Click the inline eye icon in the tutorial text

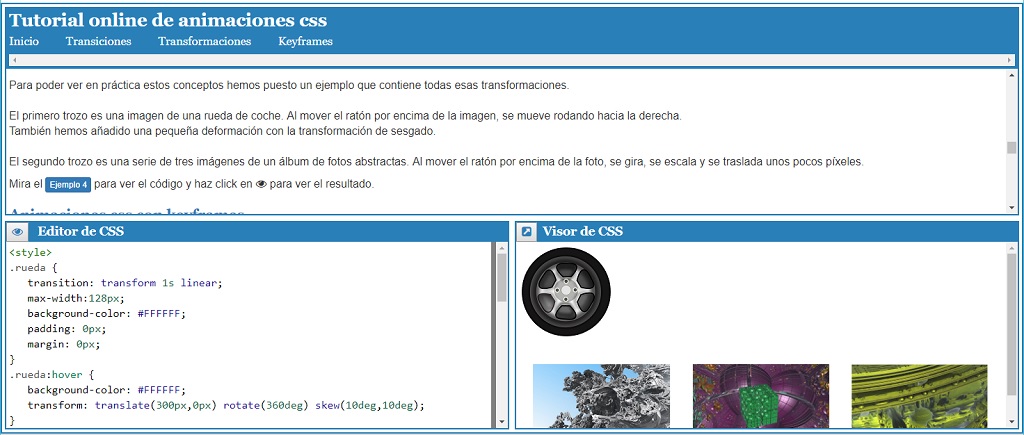click(261, 184)
